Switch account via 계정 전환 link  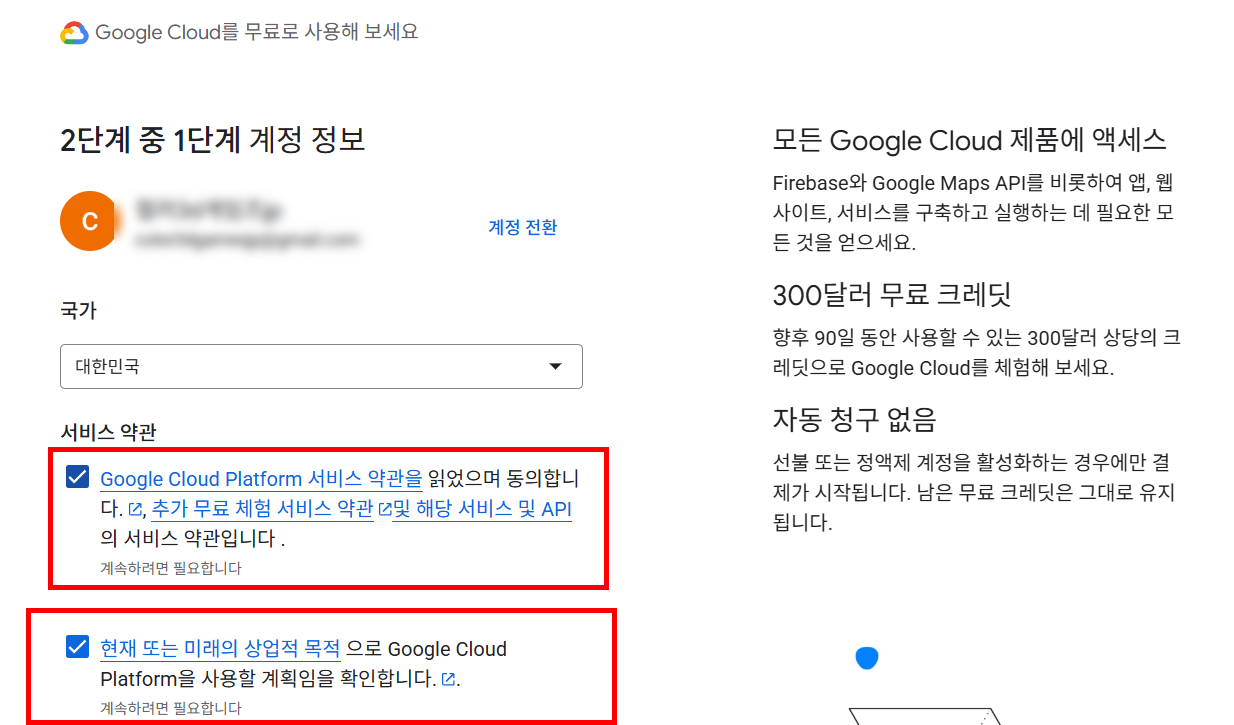[x=522, y=227]
